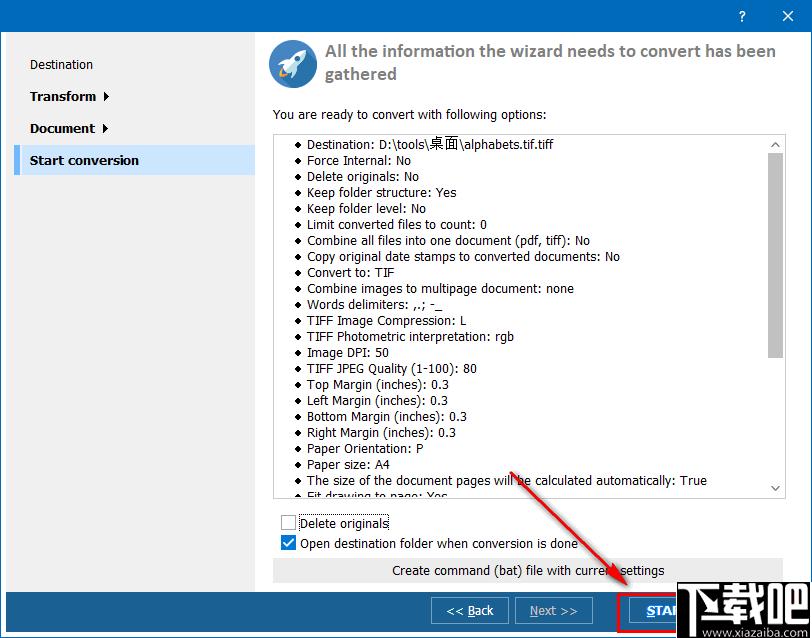Select the 'Paper Orientation: P' line
The width and height of the screenshot is (812, 638).
pos(365,449)
